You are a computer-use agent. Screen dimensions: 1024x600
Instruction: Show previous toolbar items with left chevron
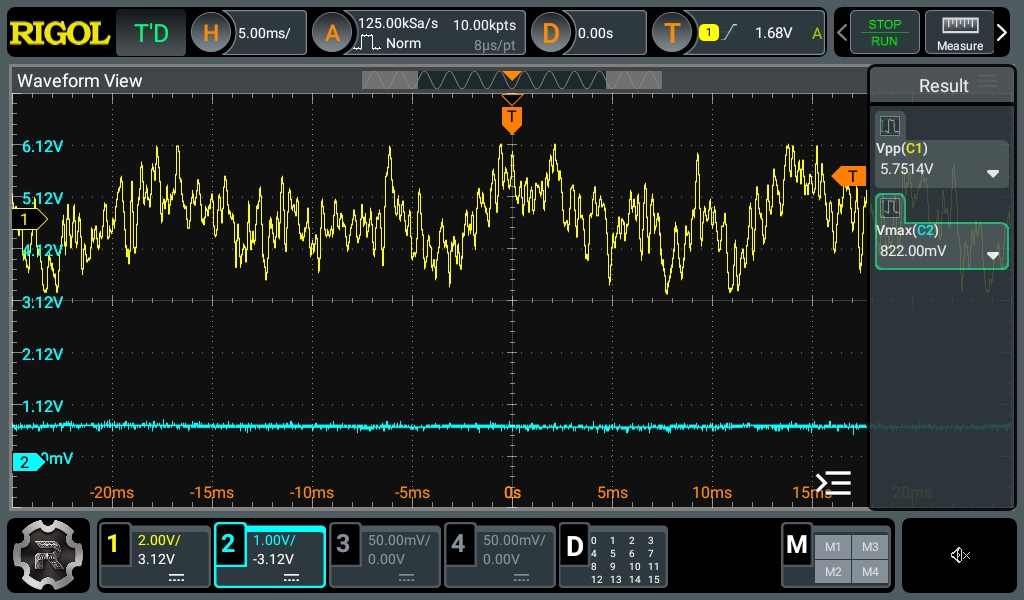[842, 32]
